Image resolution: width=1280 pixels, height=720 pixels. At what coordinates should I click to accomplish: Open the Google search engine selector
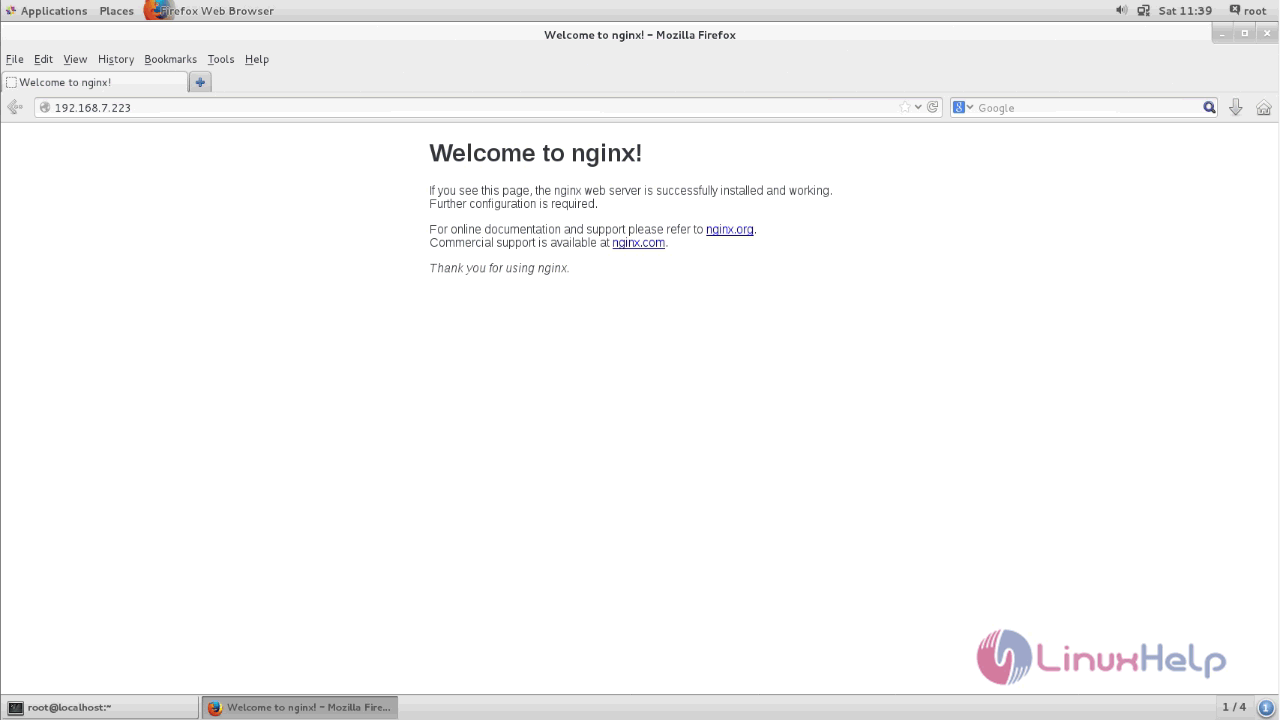(x=963, y=107)
